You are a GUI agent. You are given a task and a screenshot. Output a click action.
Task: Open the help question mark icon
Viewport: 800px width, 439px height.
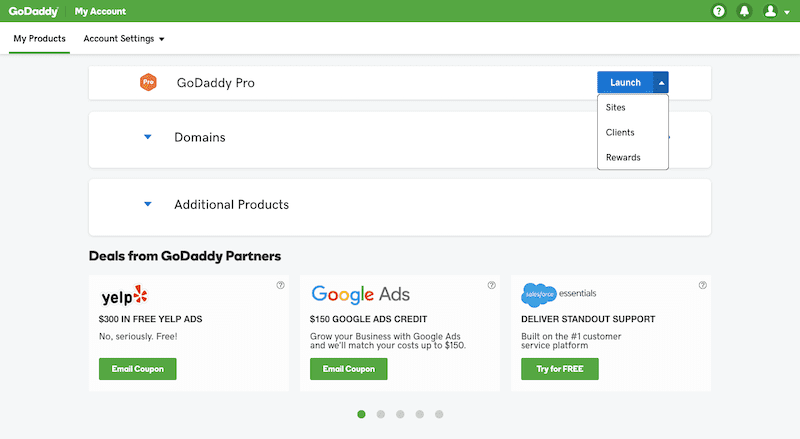tap(718, 11)
